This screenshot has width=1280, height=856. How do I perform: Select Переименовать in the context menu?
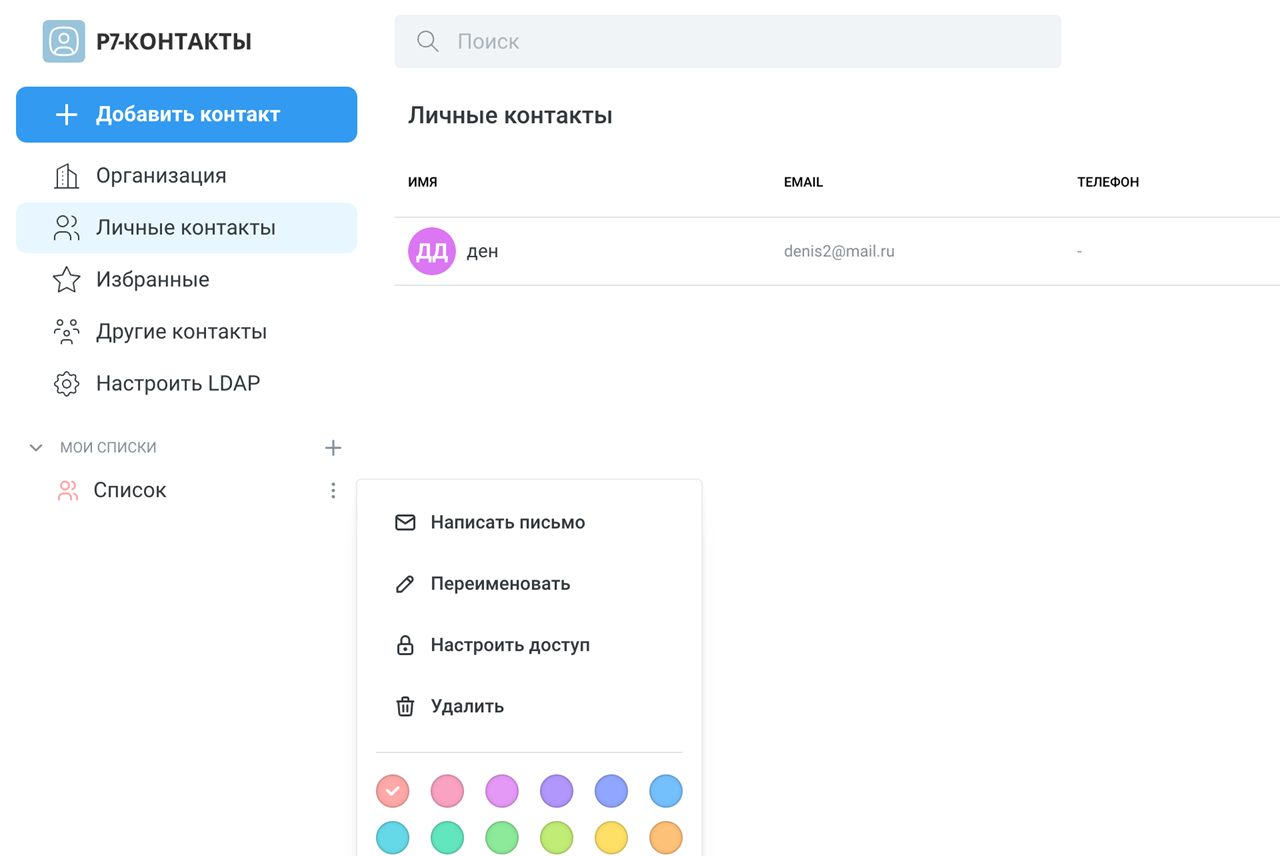coord(500,584)
